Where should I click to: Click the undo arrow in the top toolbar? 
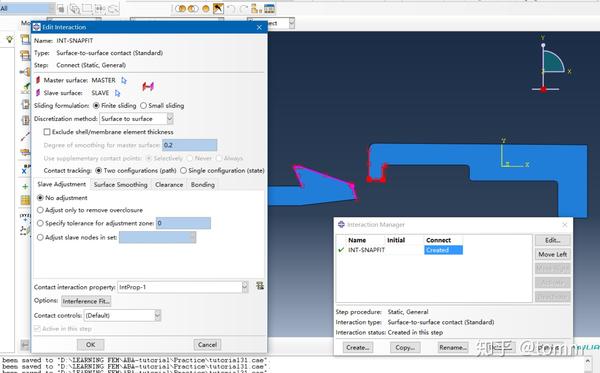tap(231, 8)
